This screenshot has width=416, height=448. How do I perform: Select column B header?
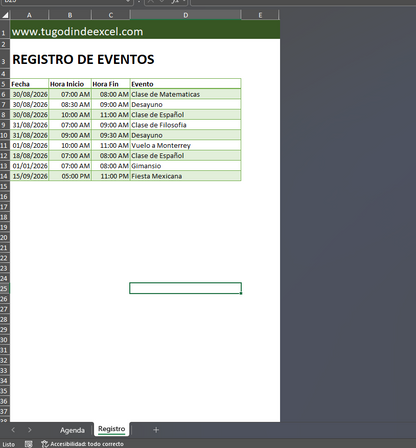[x=70, y=15]
